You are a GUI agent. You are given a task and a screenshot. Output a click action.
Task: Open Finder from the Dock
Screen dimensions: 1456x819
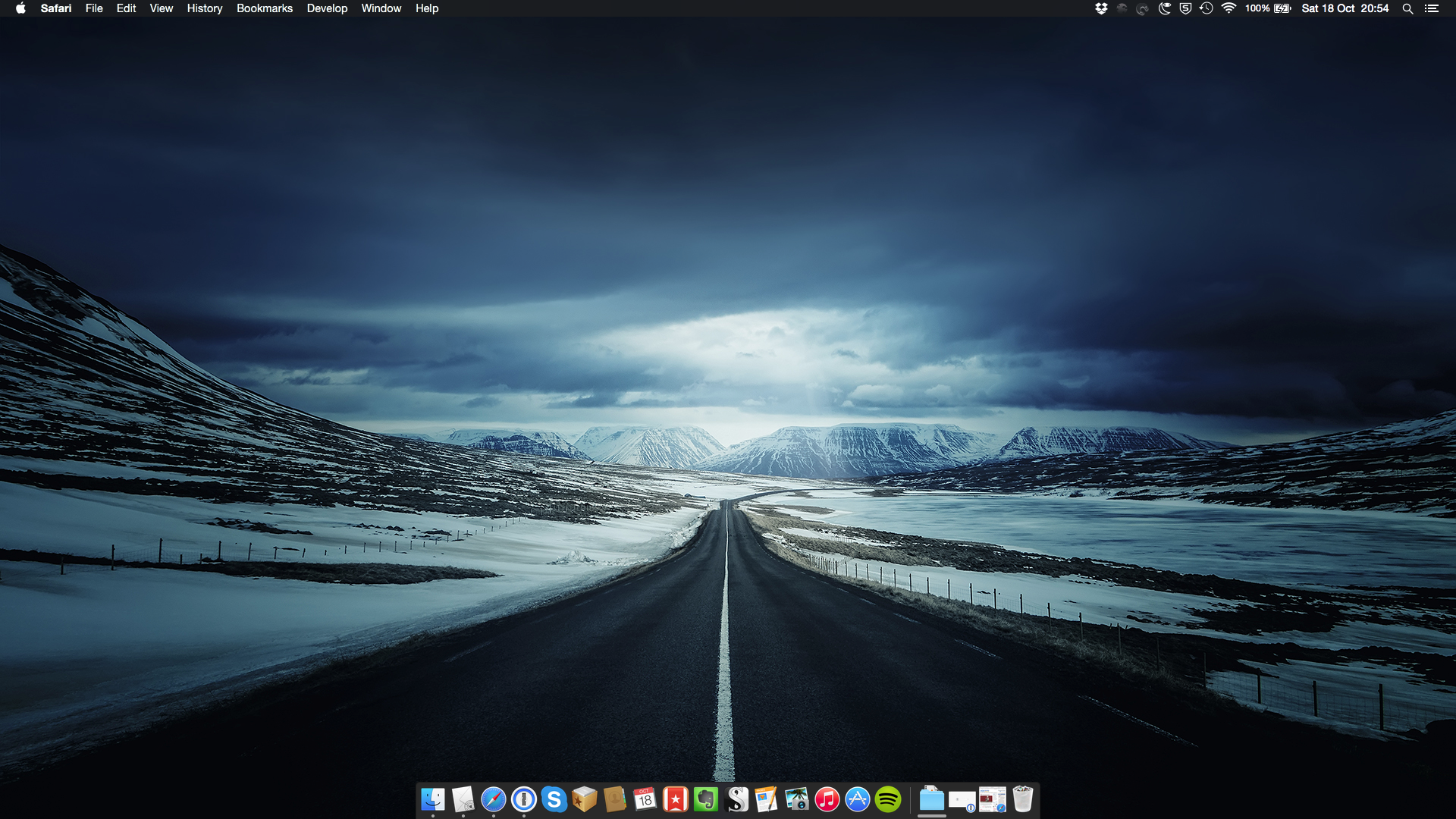coord(433,799)
